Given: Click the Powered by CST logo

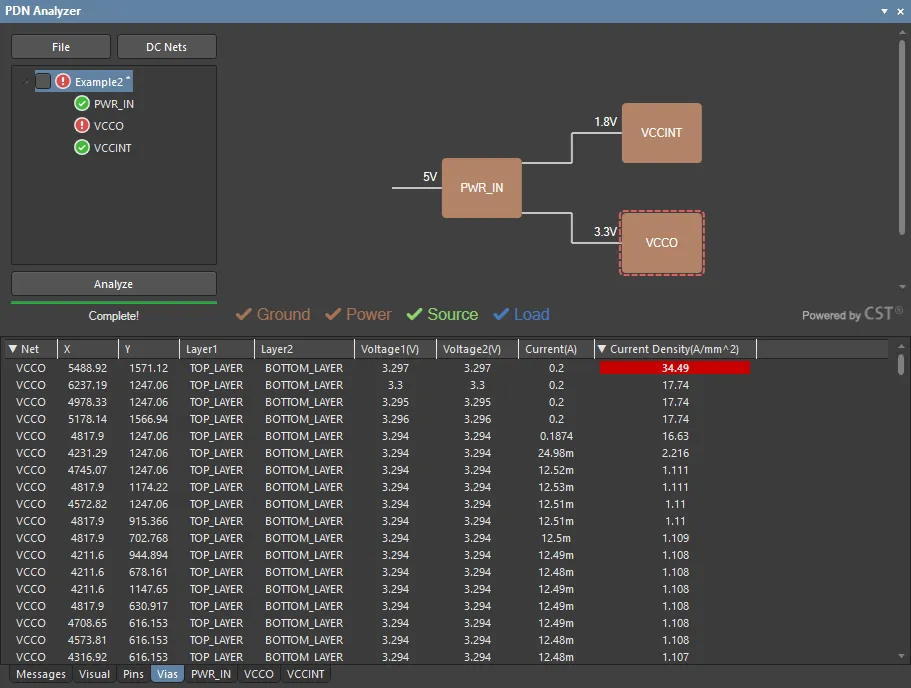Looking at the screenshot, I should coord(852,314).
